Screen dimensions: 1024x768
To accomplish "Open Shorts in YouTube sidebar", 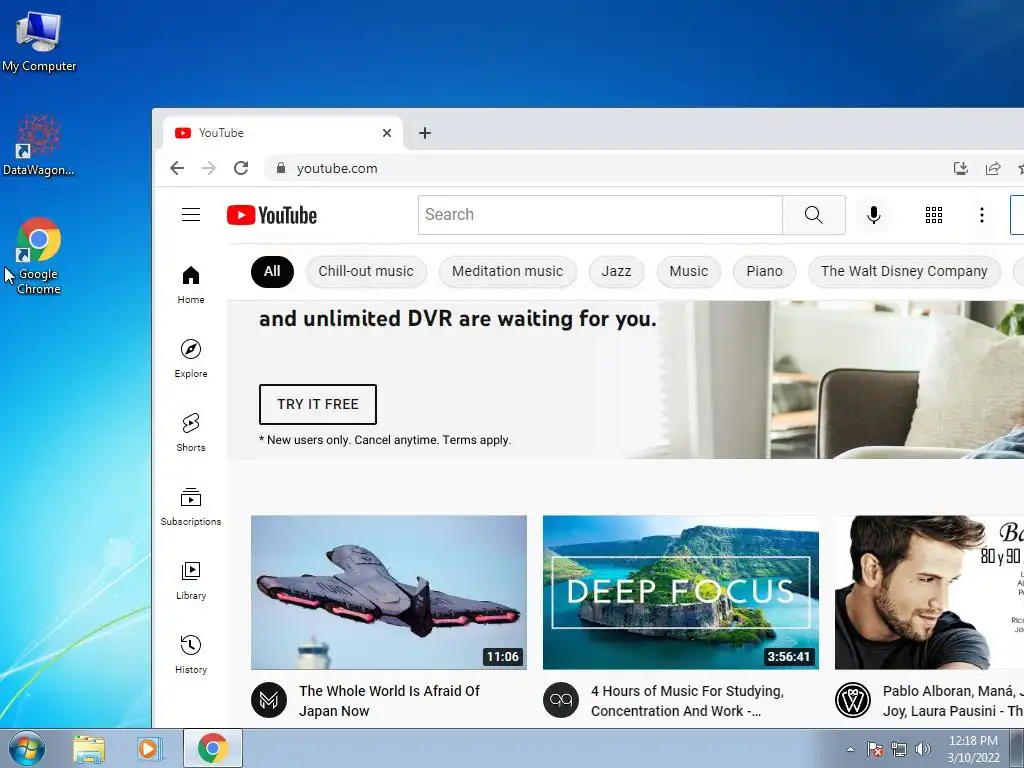I will [191, 433].
